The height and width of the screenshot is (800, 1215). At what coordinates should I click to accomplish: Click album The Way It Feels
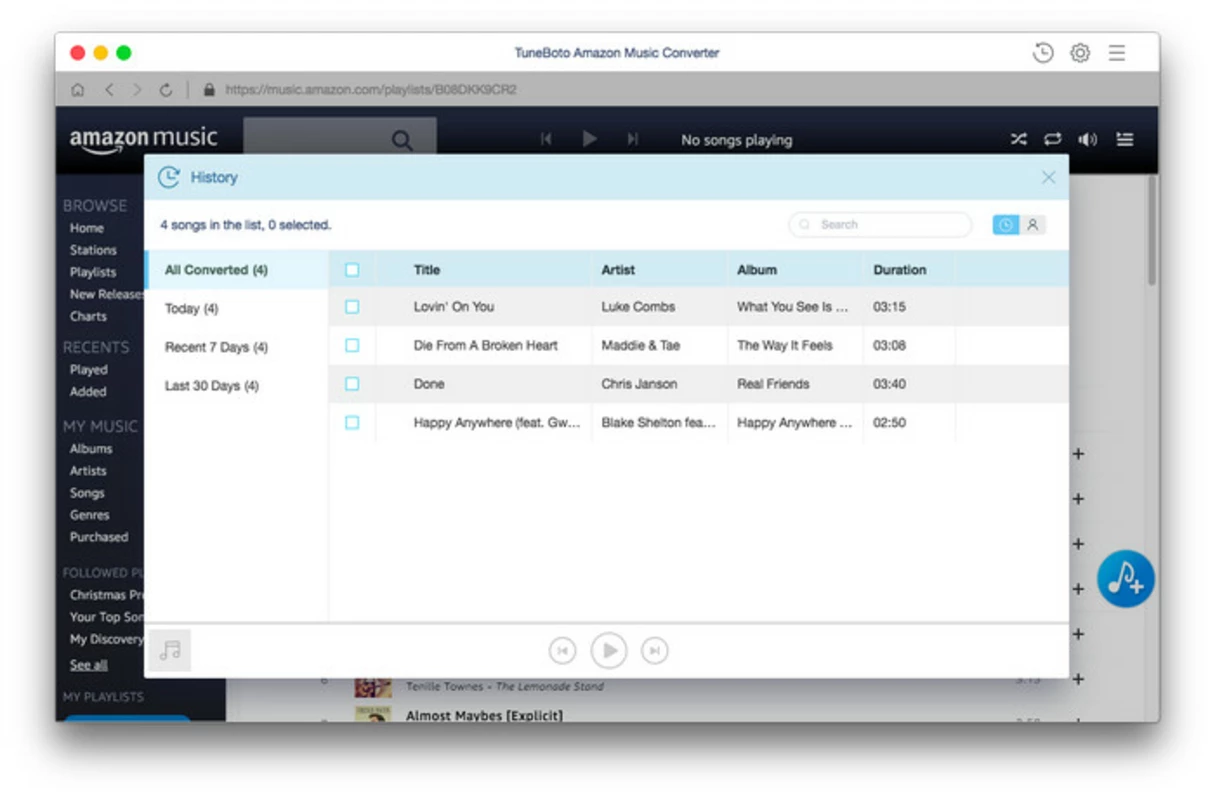tap(785, 345)
